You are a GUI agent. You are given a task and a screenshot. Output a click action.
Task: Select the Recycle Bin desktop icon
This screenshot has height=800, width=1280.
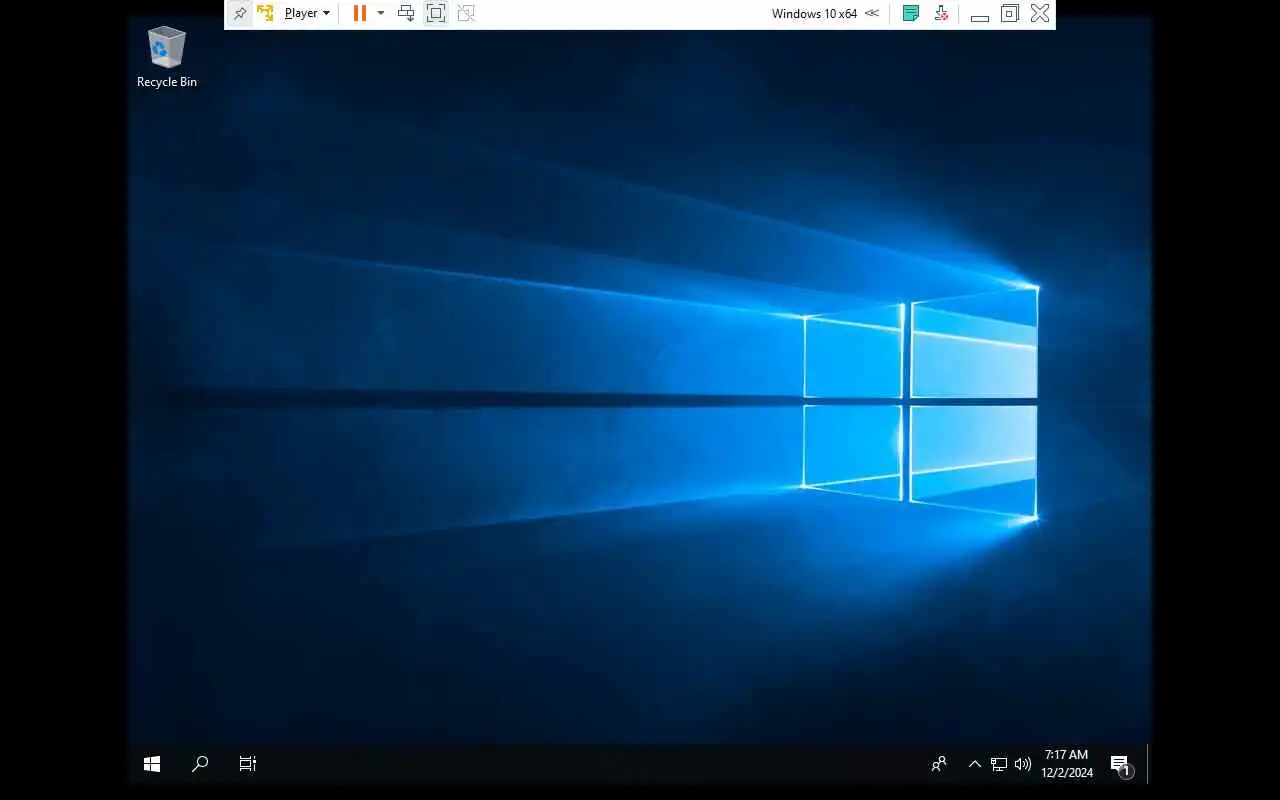pos(167,57)
